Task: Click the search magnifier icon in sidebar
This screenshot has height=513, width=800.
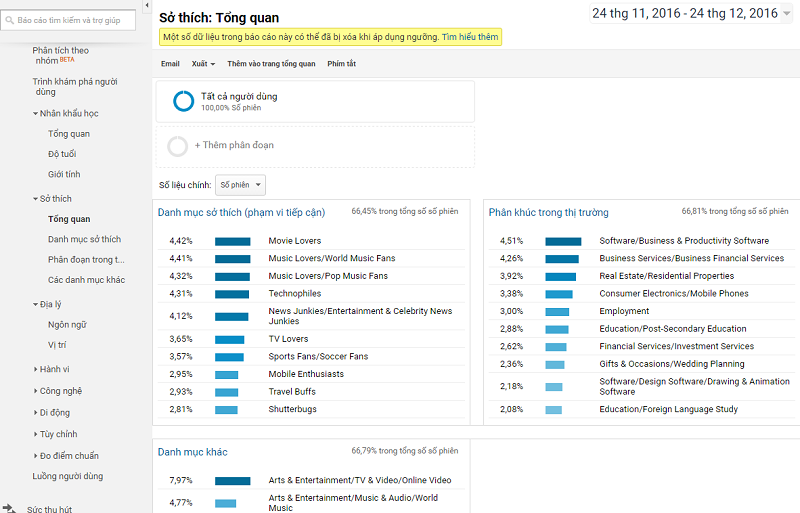Action: 9,20
